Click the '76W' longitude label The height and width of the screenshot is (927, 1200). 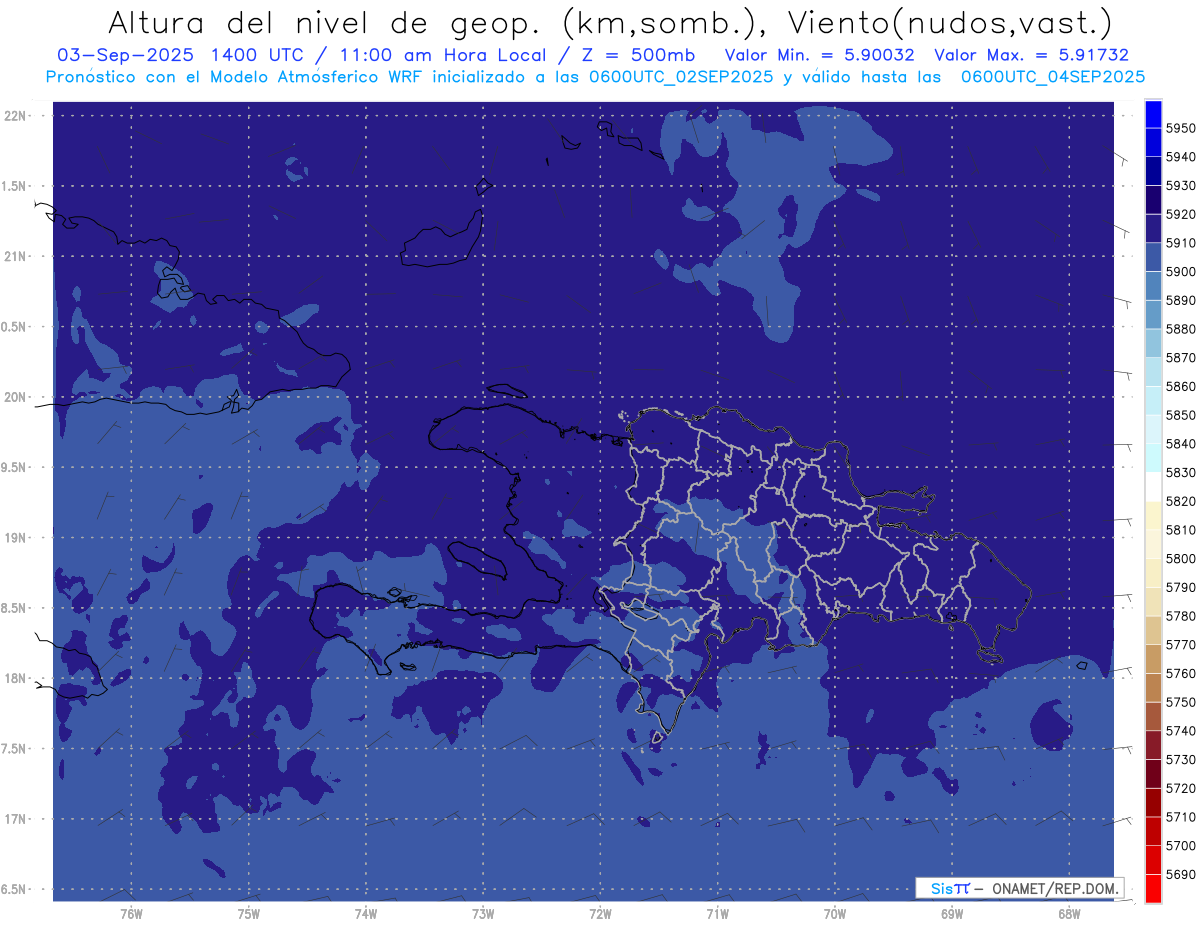point(131,915)
